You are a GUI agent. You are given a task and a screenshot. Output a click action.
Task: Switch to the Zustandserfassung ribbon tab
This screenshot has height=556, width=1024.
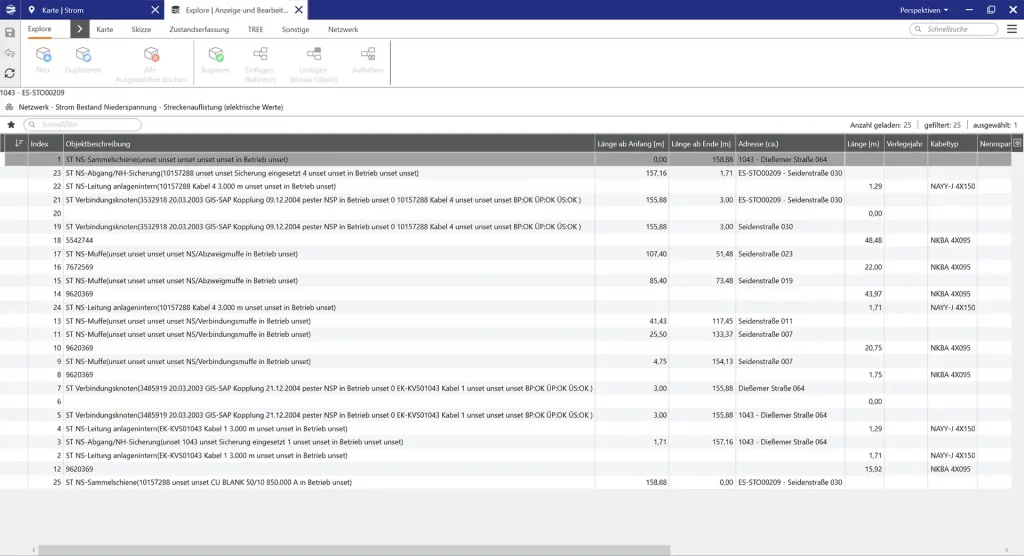pyautogui.click(x=199, y=30)
